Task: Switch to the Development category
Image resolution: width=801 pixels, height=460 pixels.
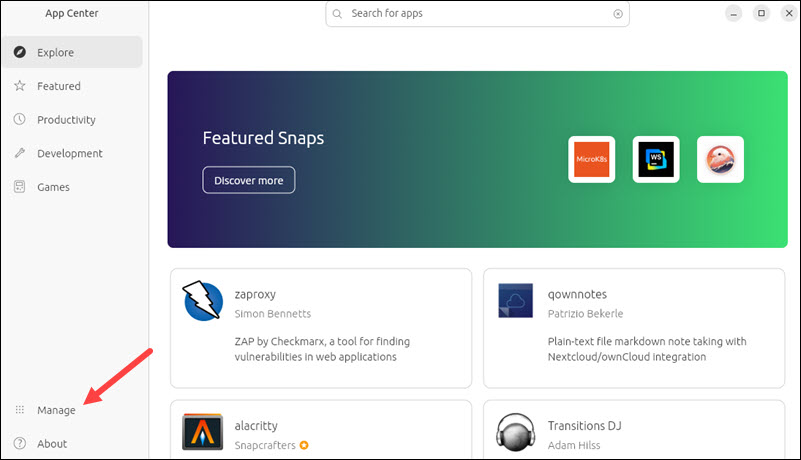Action: [x=72, y=153]
